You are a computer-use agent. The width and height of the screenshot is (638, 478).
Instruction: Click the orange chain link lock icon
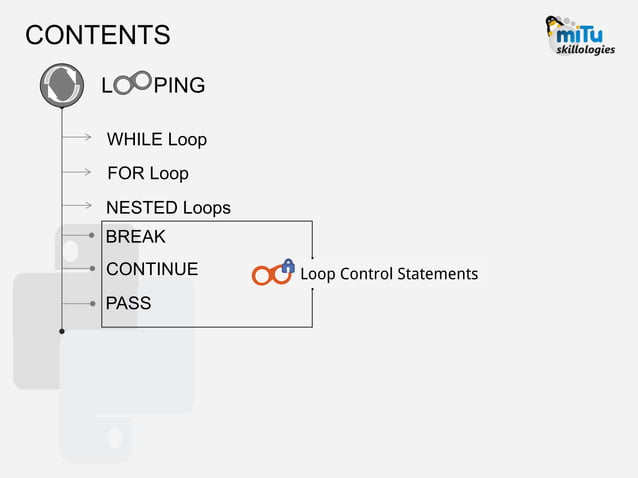tap(273, 272)
